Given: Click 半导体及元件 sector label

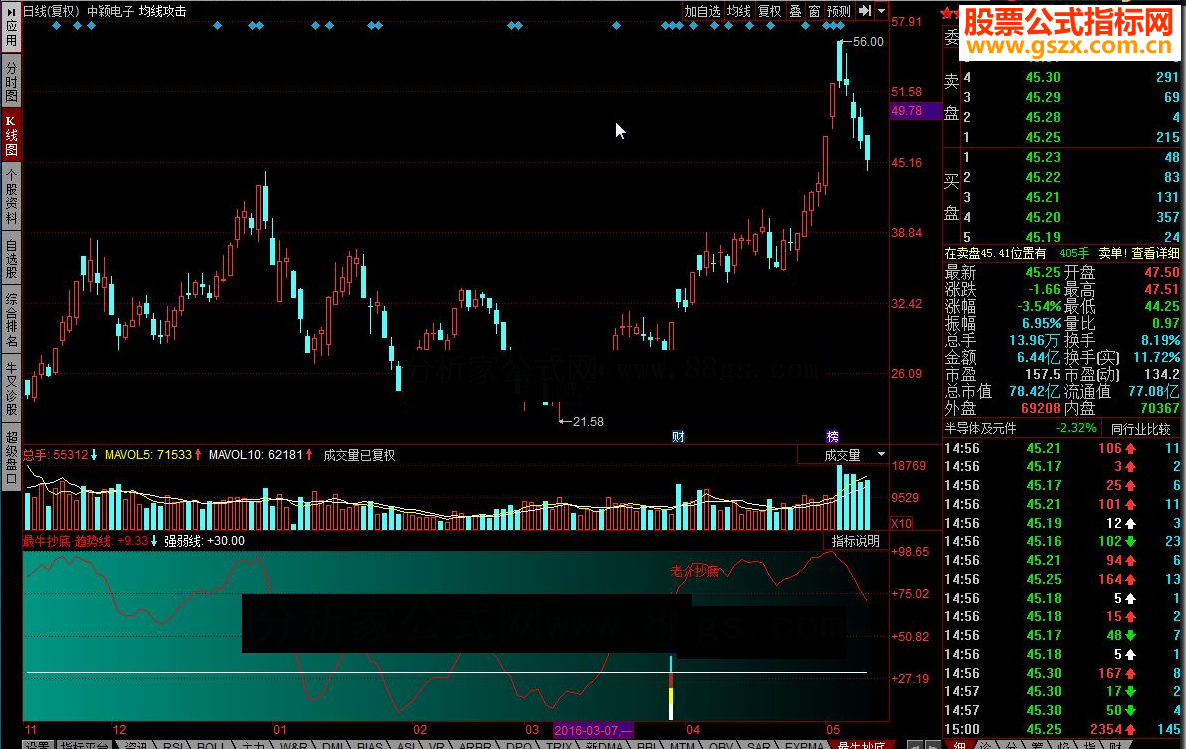Looking at the screenshot, I should tap(981, 428).
